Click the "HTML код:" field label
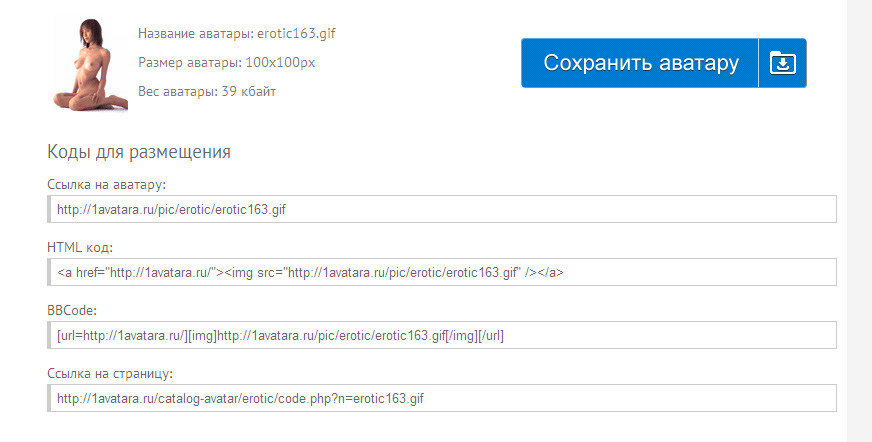872x442 pixels. [80, 247]
